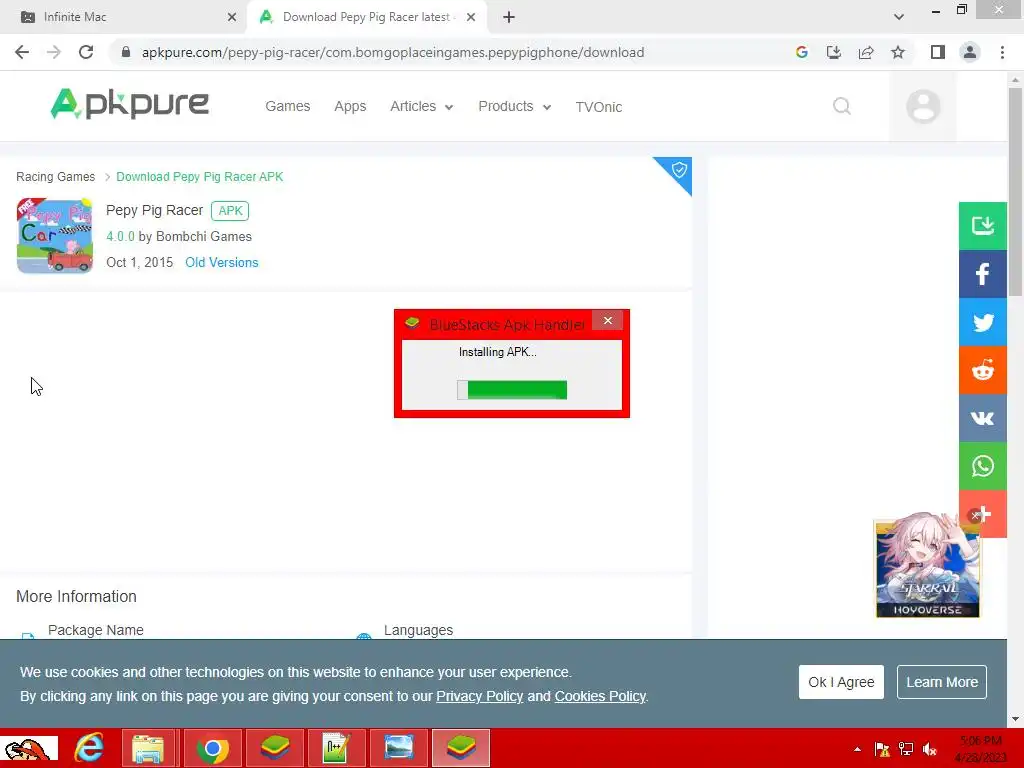Select the Download Pepy Pig Racer tab
The image size is (1024, 768).
[x=366, y=17]
